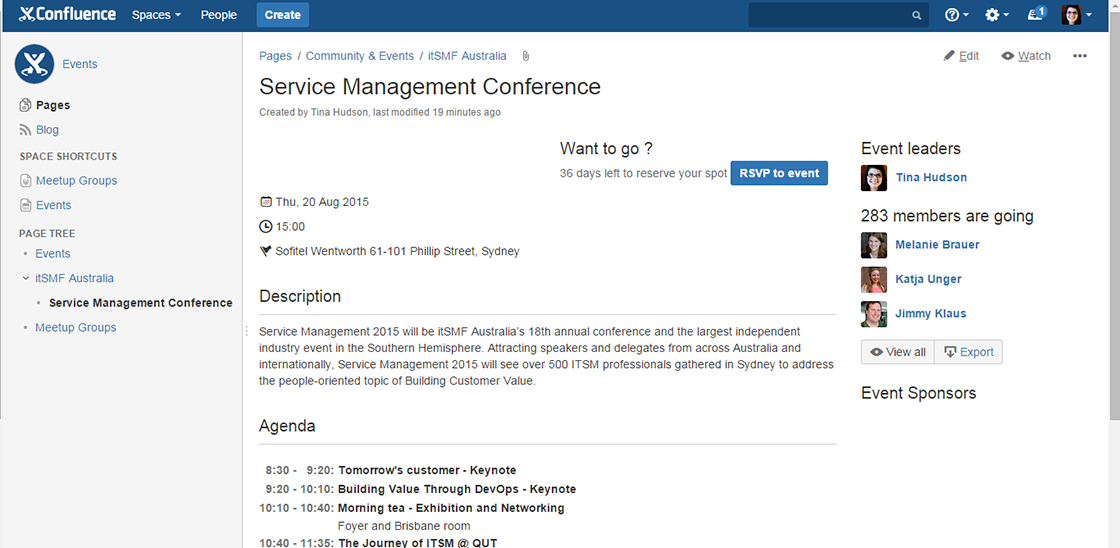Click Export members button
The width and height of the screenshot is (1120, 548).
969,352
